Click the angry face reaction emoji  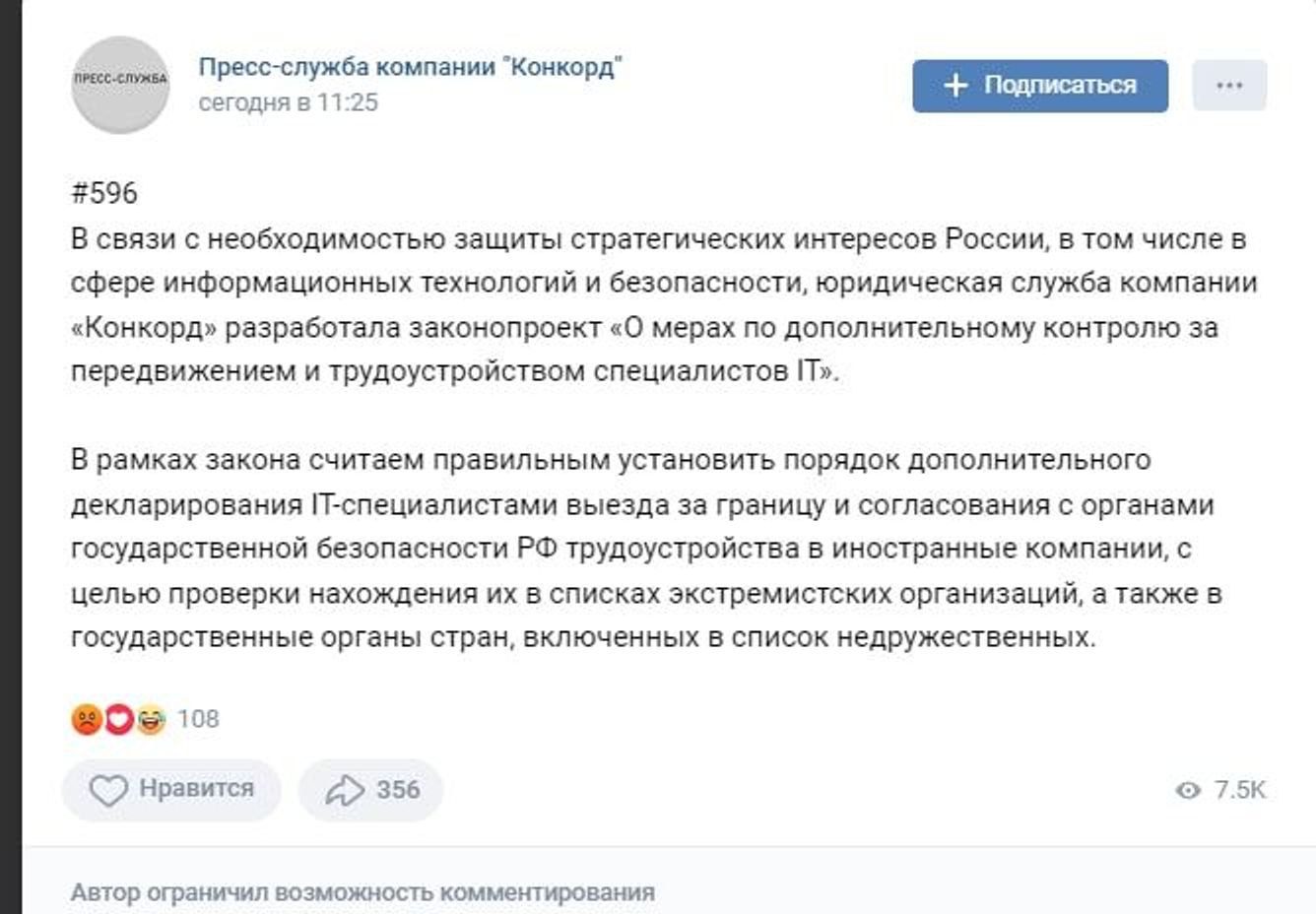coord(86,720)
